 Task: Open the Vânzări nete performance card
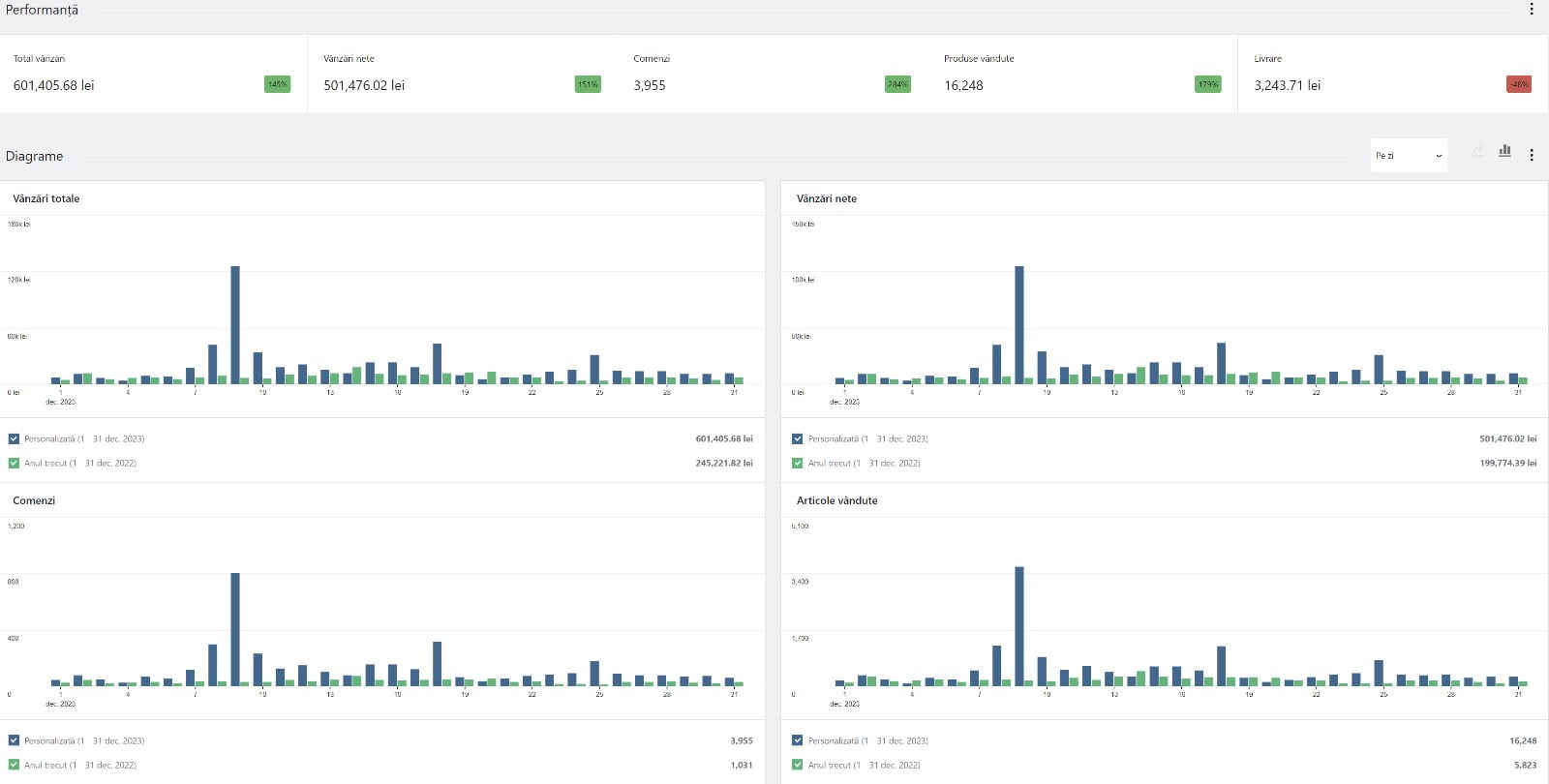[x=462, y=75]
